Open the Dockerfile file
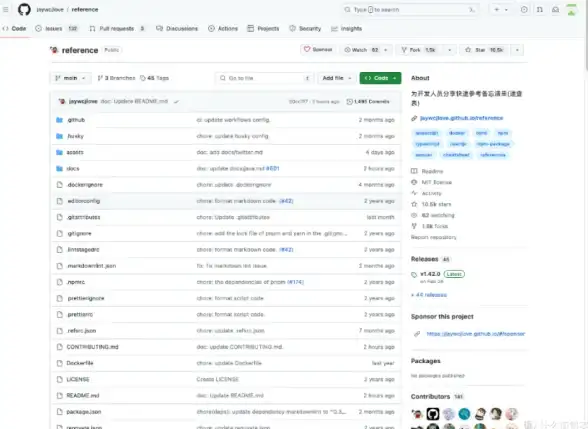The image size is (588, 429). (x=80, y=363)
